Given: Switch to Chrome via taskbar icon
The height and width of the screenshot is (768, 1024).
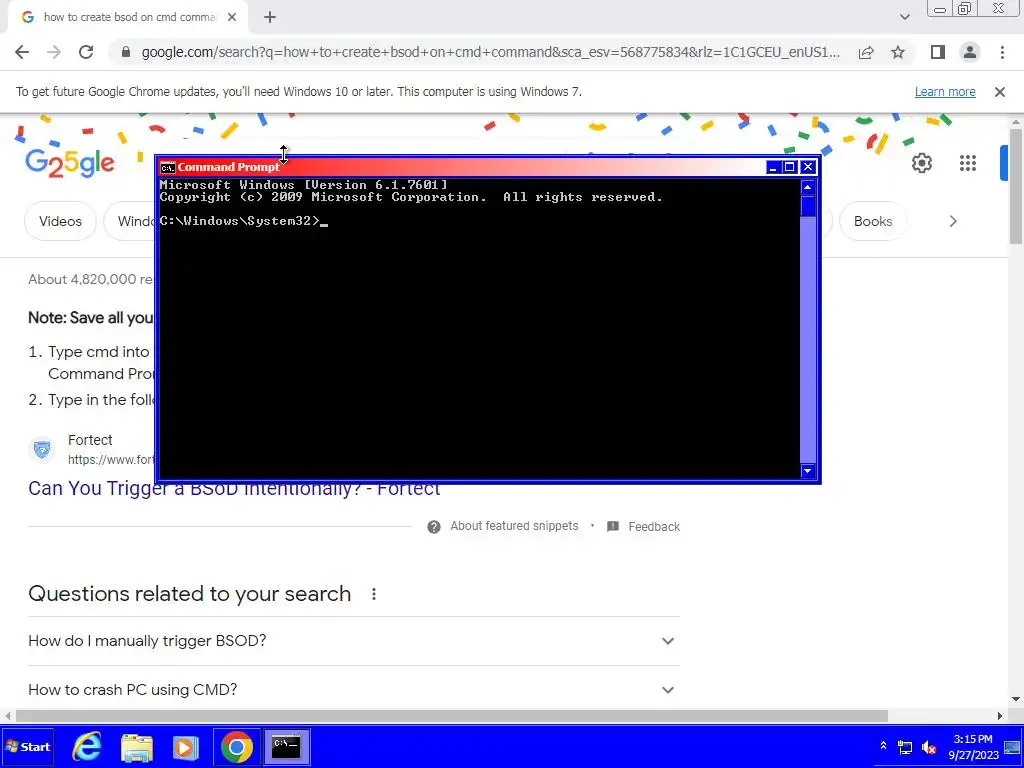Looking at the screenshot, I should (x=236, y=747).
